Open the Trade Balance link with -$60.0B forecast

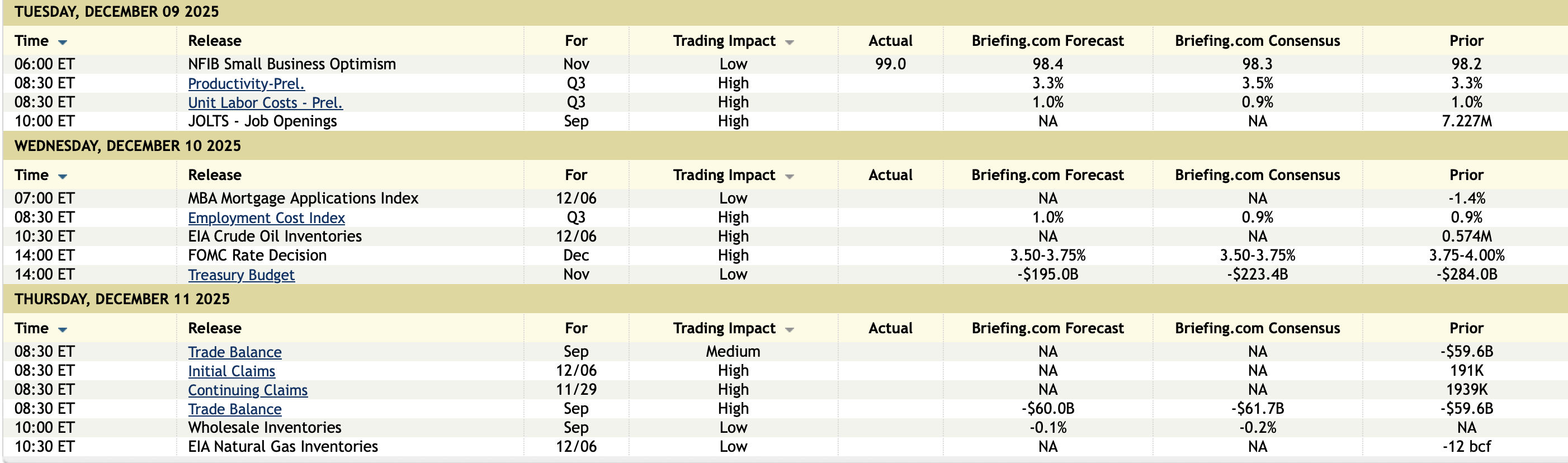[234, 409]
